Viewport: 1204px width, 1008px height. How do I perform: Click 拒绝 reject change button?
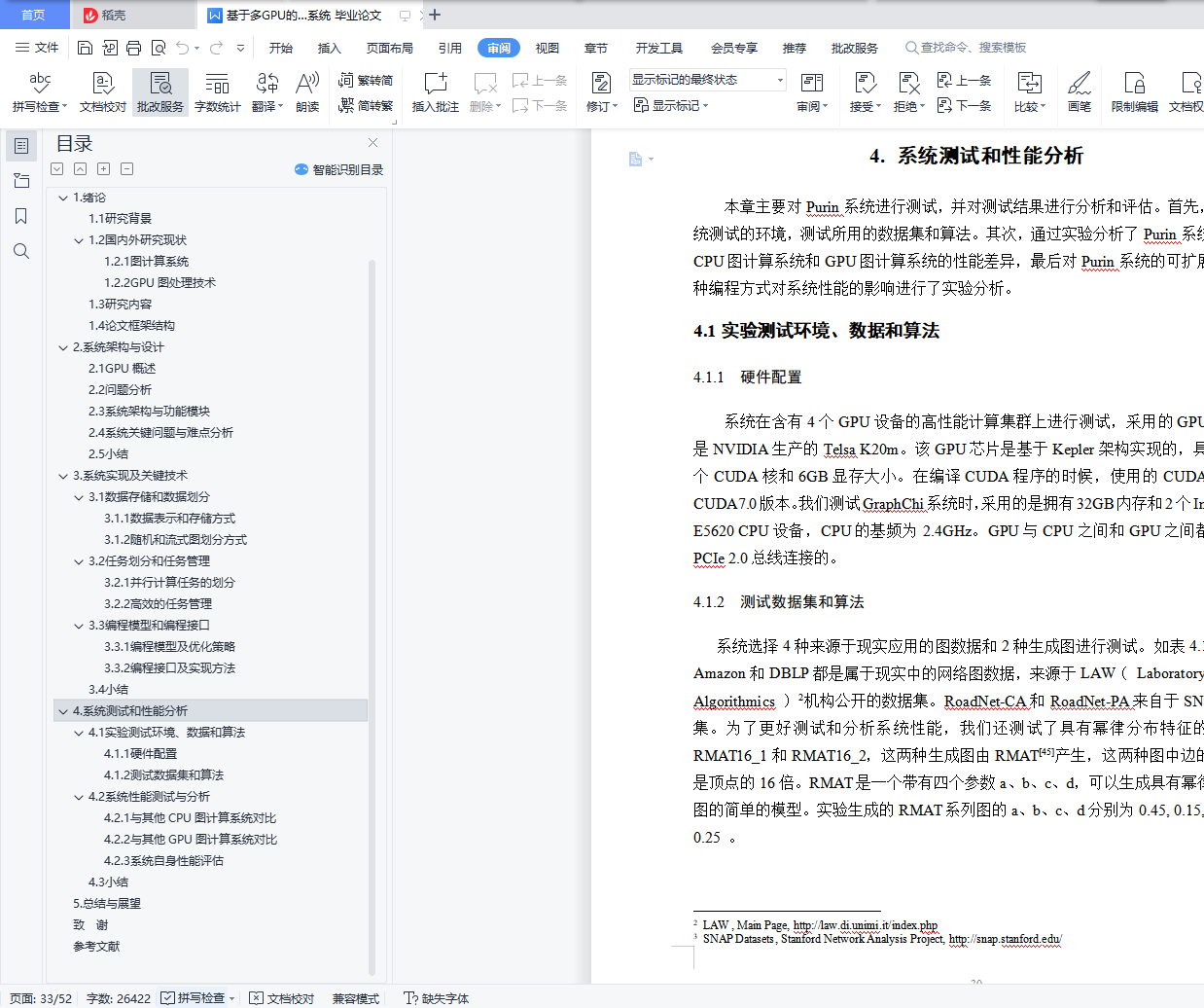908,92
